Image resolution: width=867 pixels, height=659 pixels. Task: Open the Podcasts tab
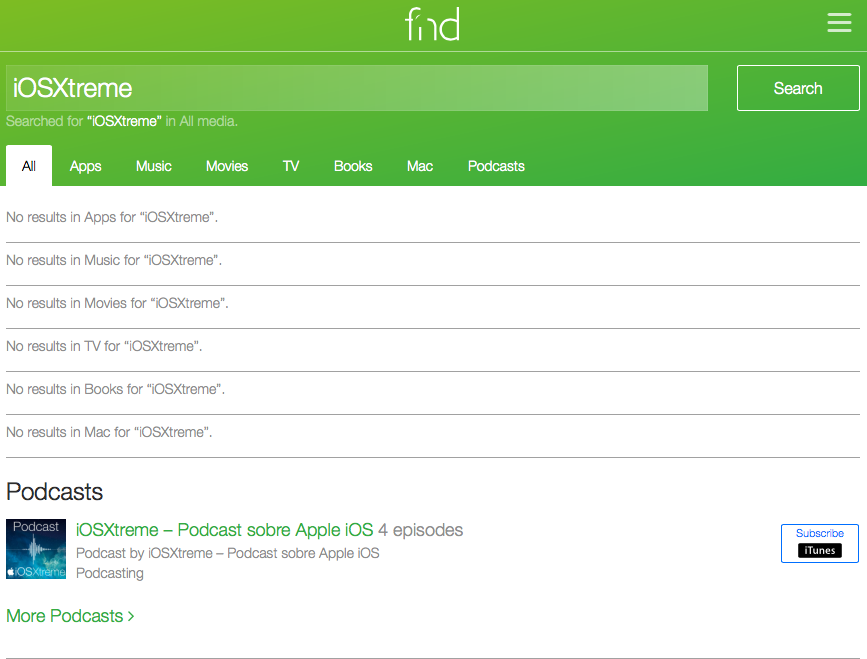coord(496,166)
